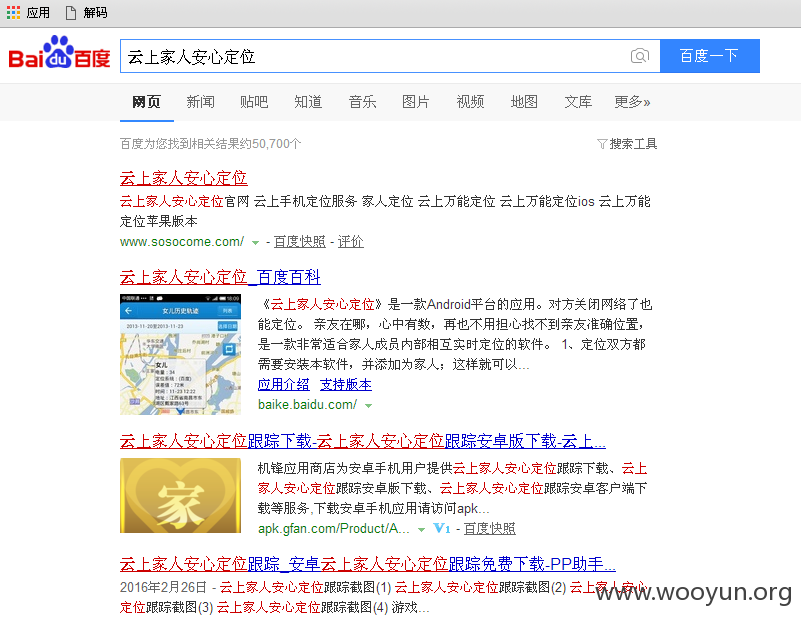This screenshot has height=621, width=801.
Task: Click the 应用 apps grid icon
Action: point(13,13)
